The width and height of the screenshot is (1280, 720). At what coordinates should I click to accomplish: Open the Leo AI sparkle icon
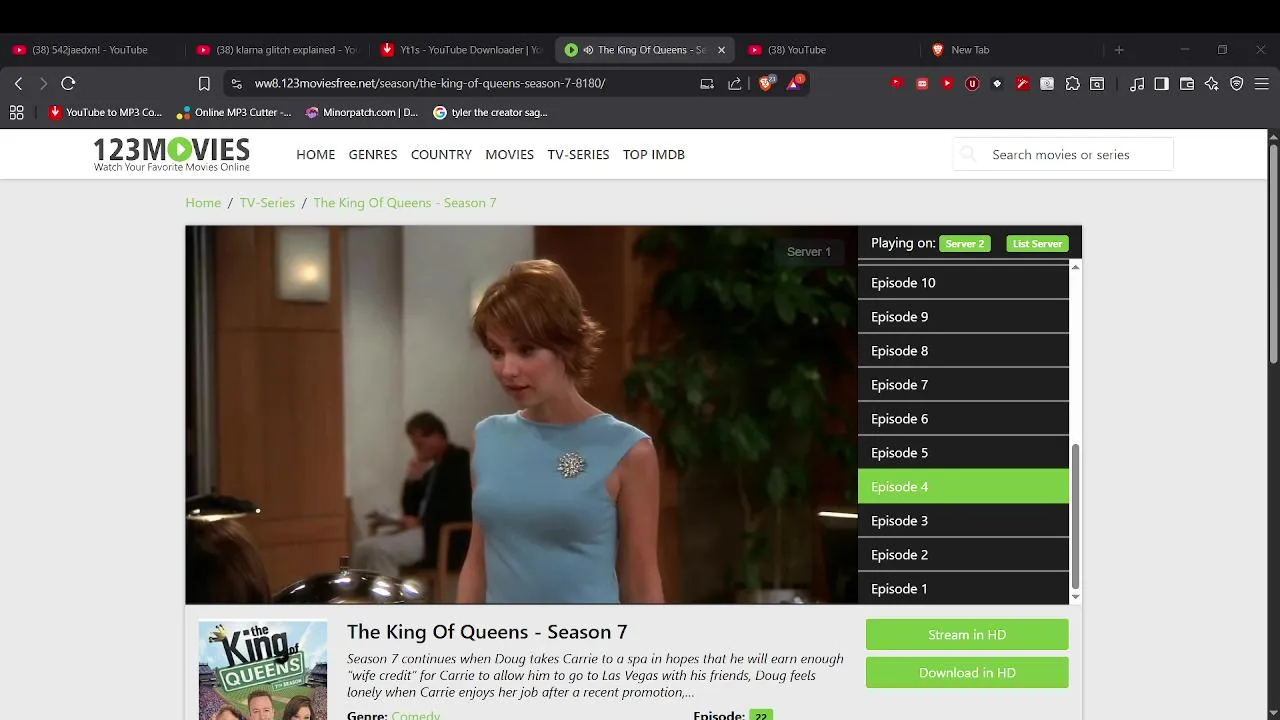pos(1212,84)
